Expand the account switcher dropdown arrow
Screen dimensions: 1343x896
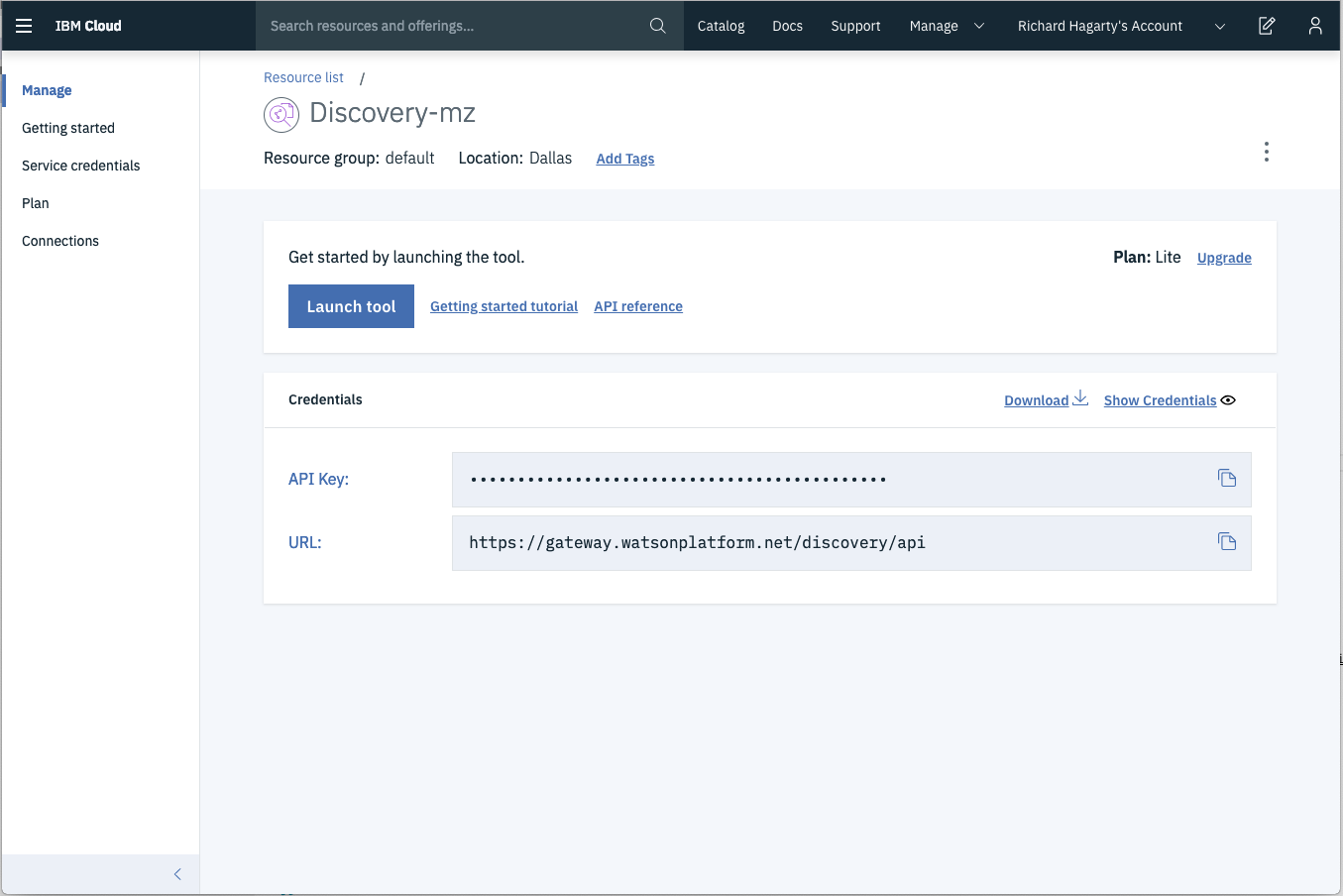(x=1220, y=27)
